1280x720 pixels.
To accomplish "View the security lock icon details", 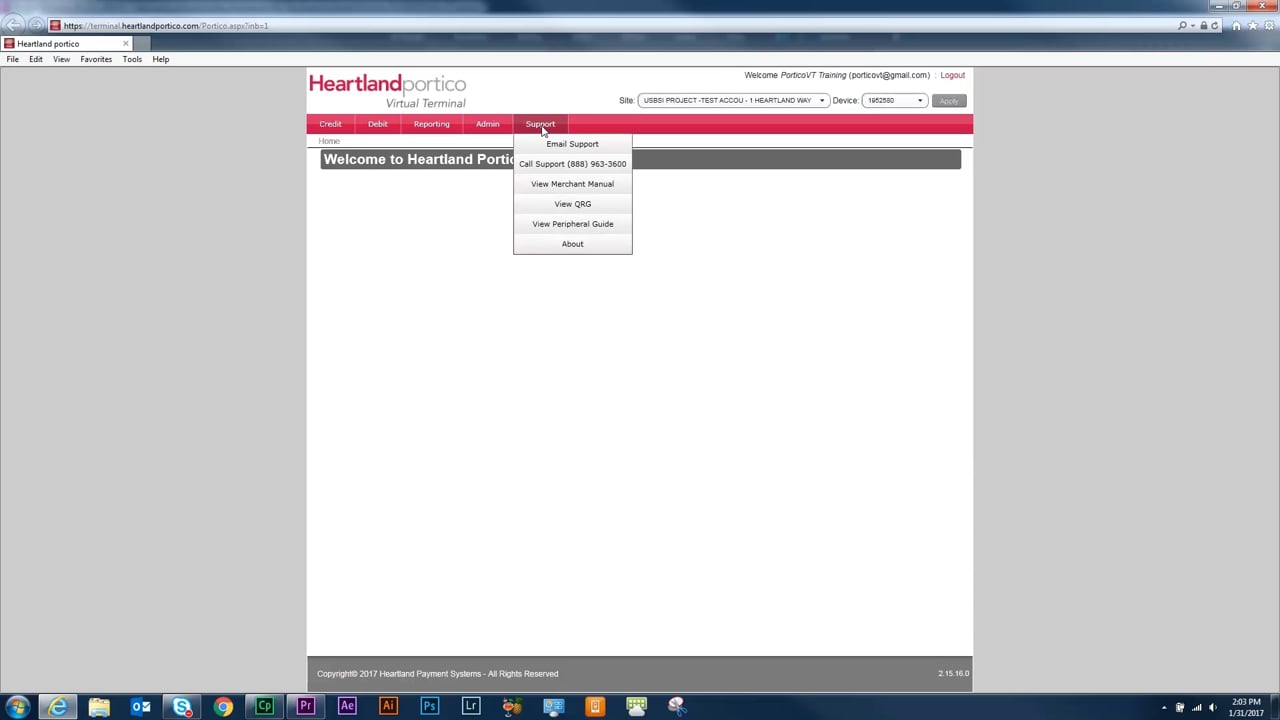I will coord(1204,26).
